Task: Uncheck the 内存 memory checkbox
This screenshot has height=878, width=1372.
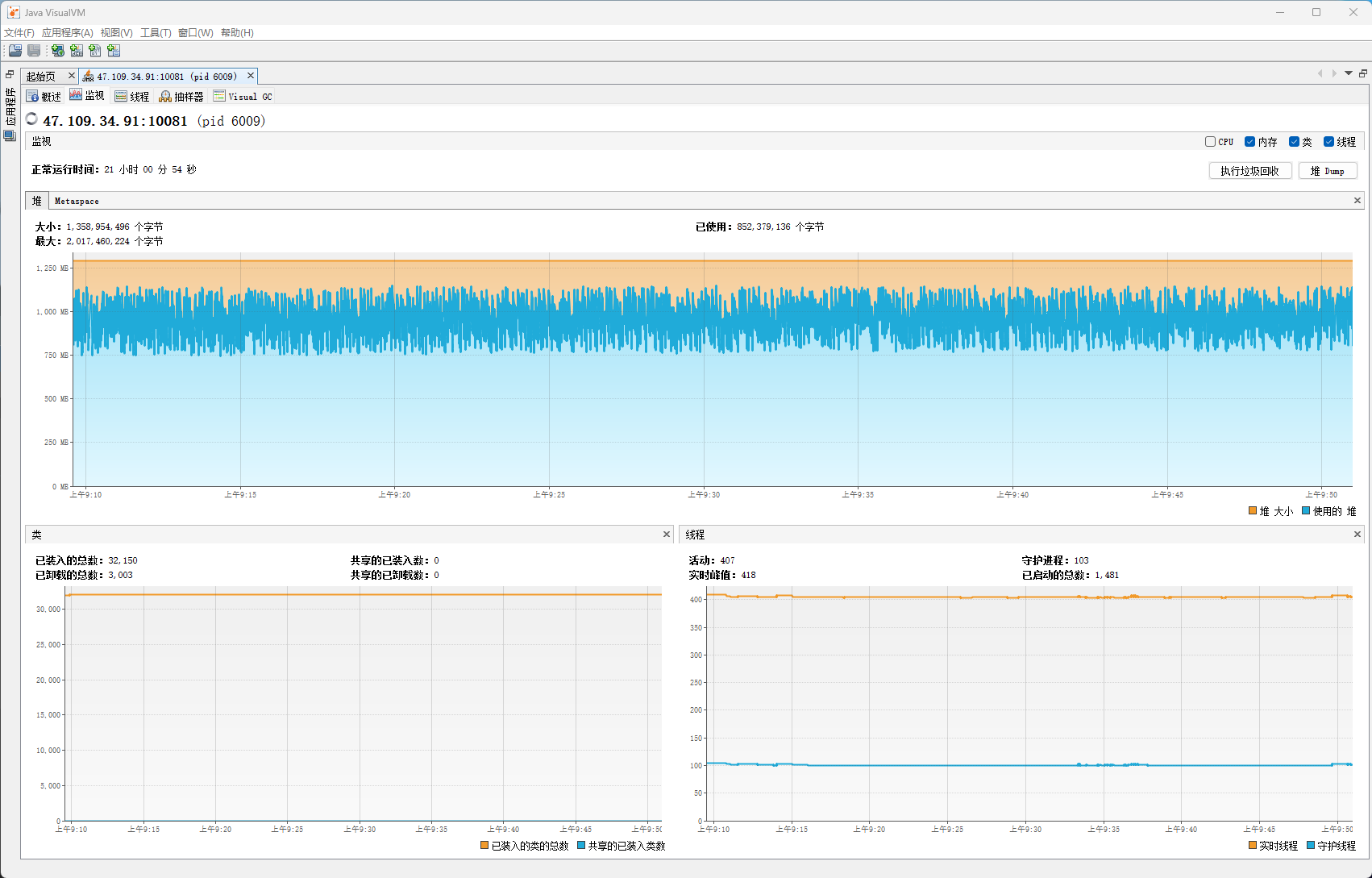Action: (x=1249, y=142)
